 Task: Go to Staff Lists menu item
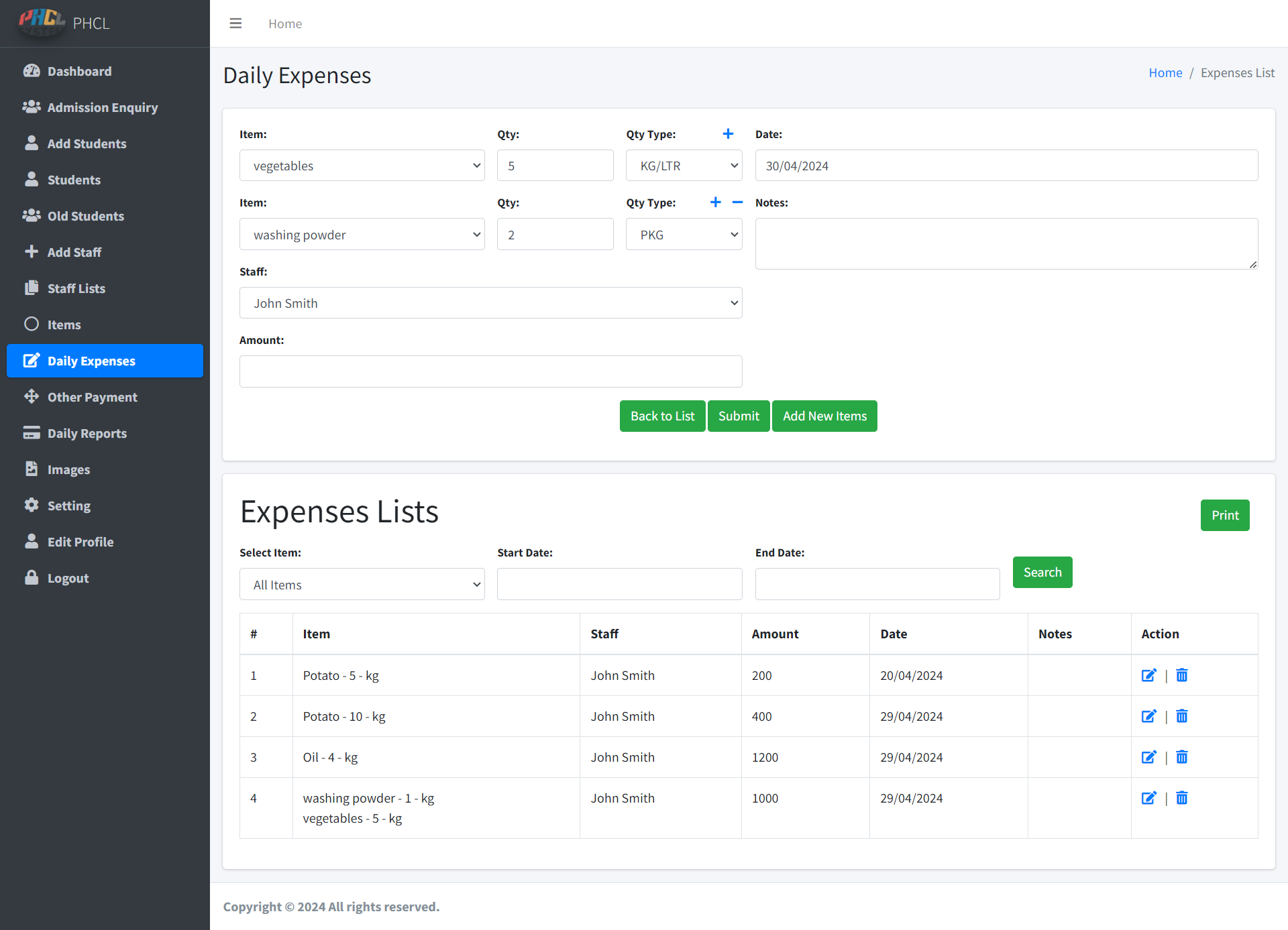click(x=76, y=288)
